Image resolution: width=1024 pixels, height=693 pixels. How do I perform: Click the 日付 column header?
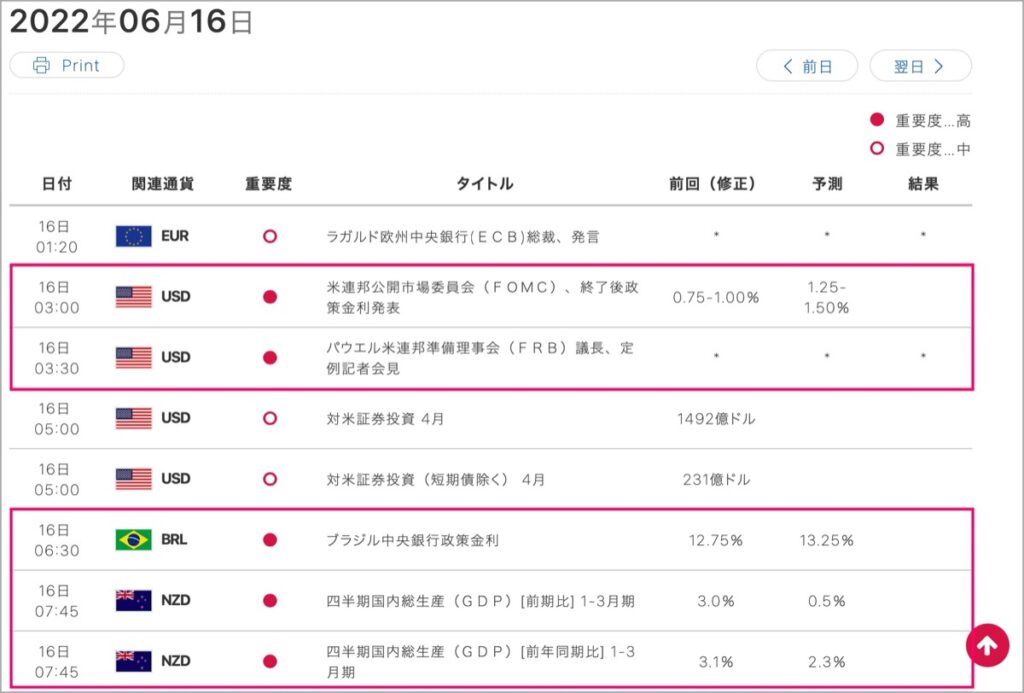(x=57, y=184)
